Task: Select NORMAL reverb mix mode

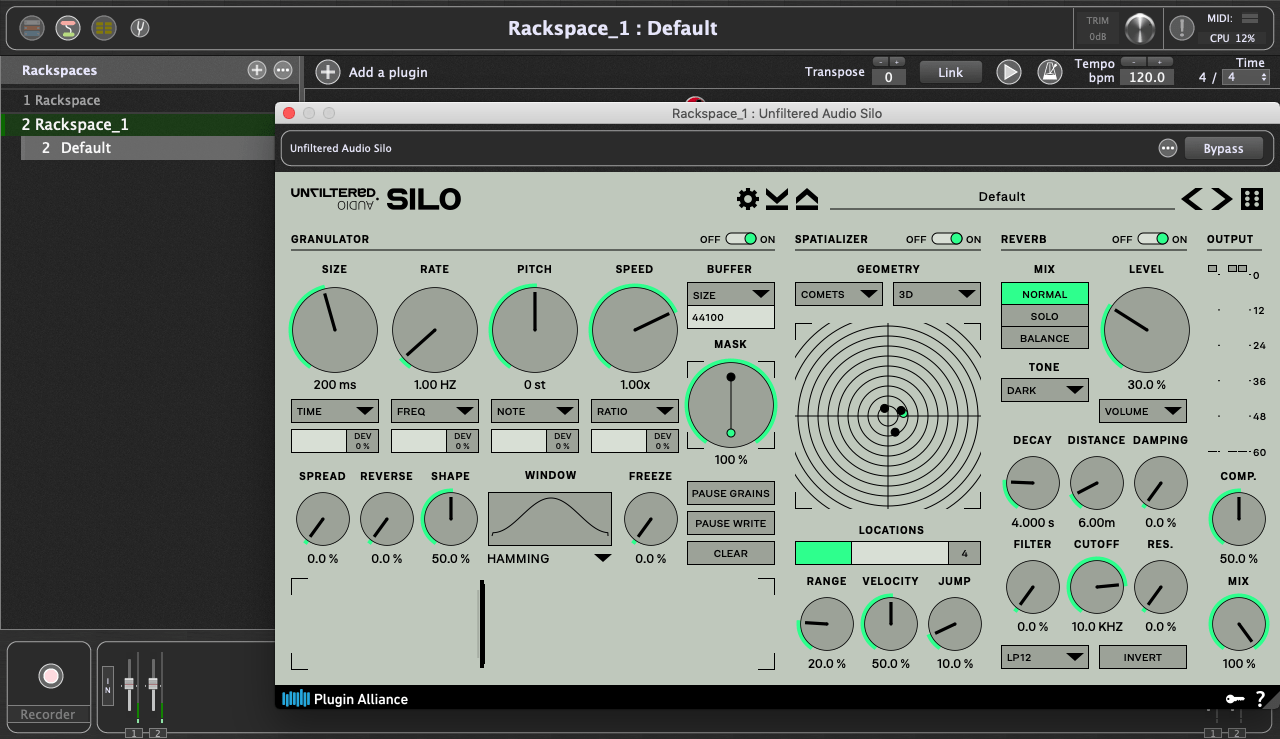Action: [1045, 294]
